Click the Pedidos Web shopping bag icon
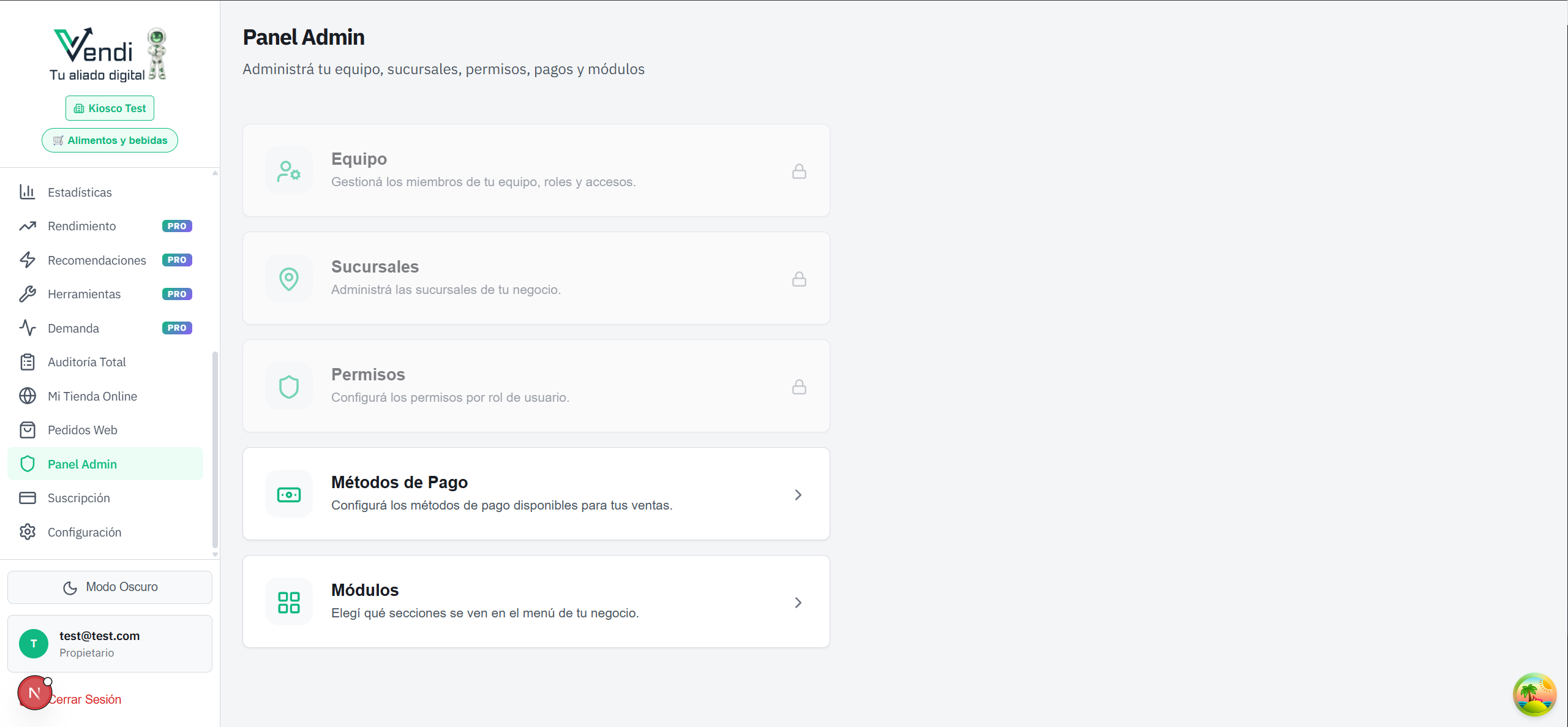 (x=28, y=430)
